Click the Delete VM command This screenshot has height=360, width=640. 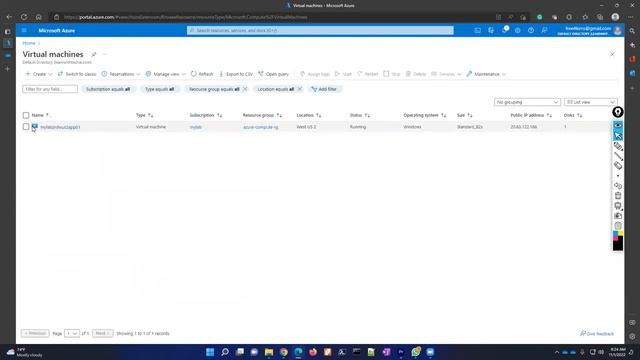[416, 74]
